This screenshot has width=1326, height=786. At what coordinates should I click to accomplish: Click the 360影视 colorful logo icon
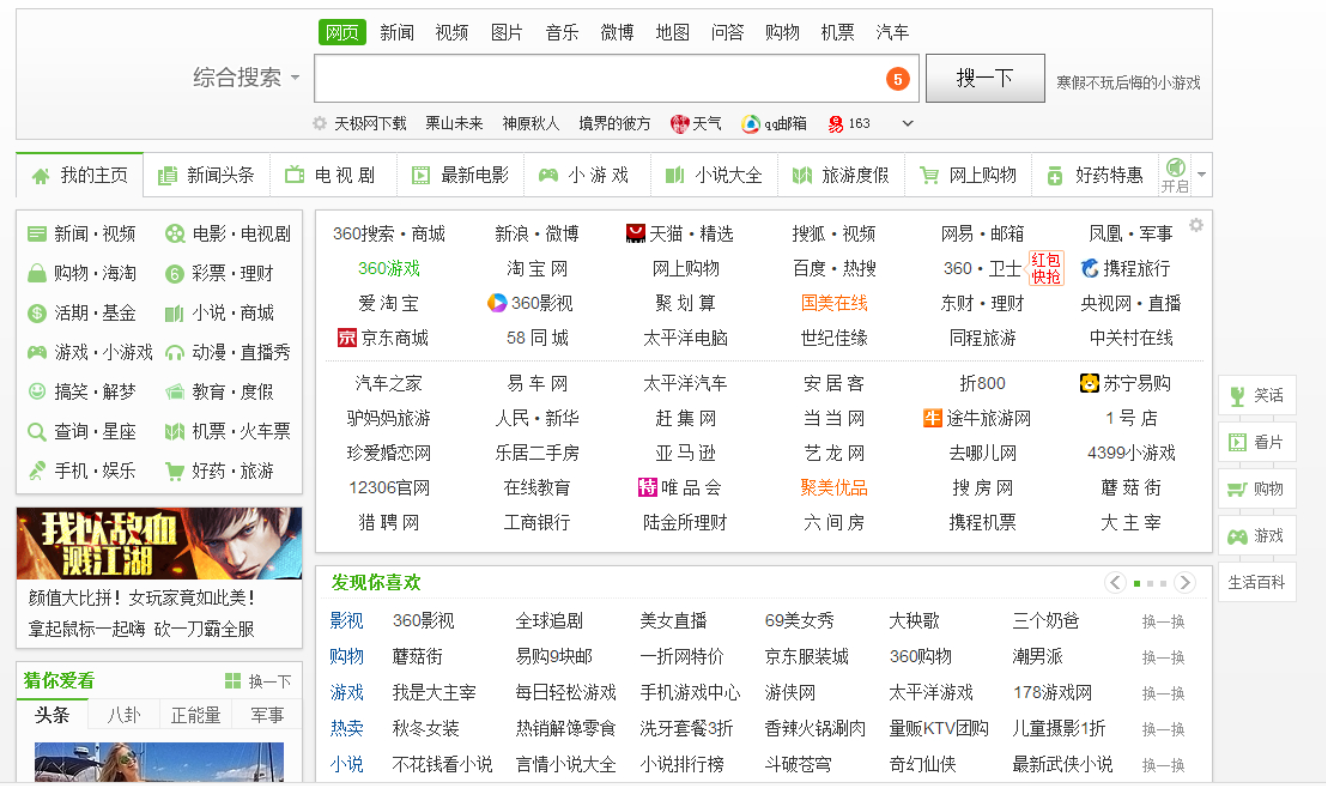pyautogui.click(x=497, y=303)
